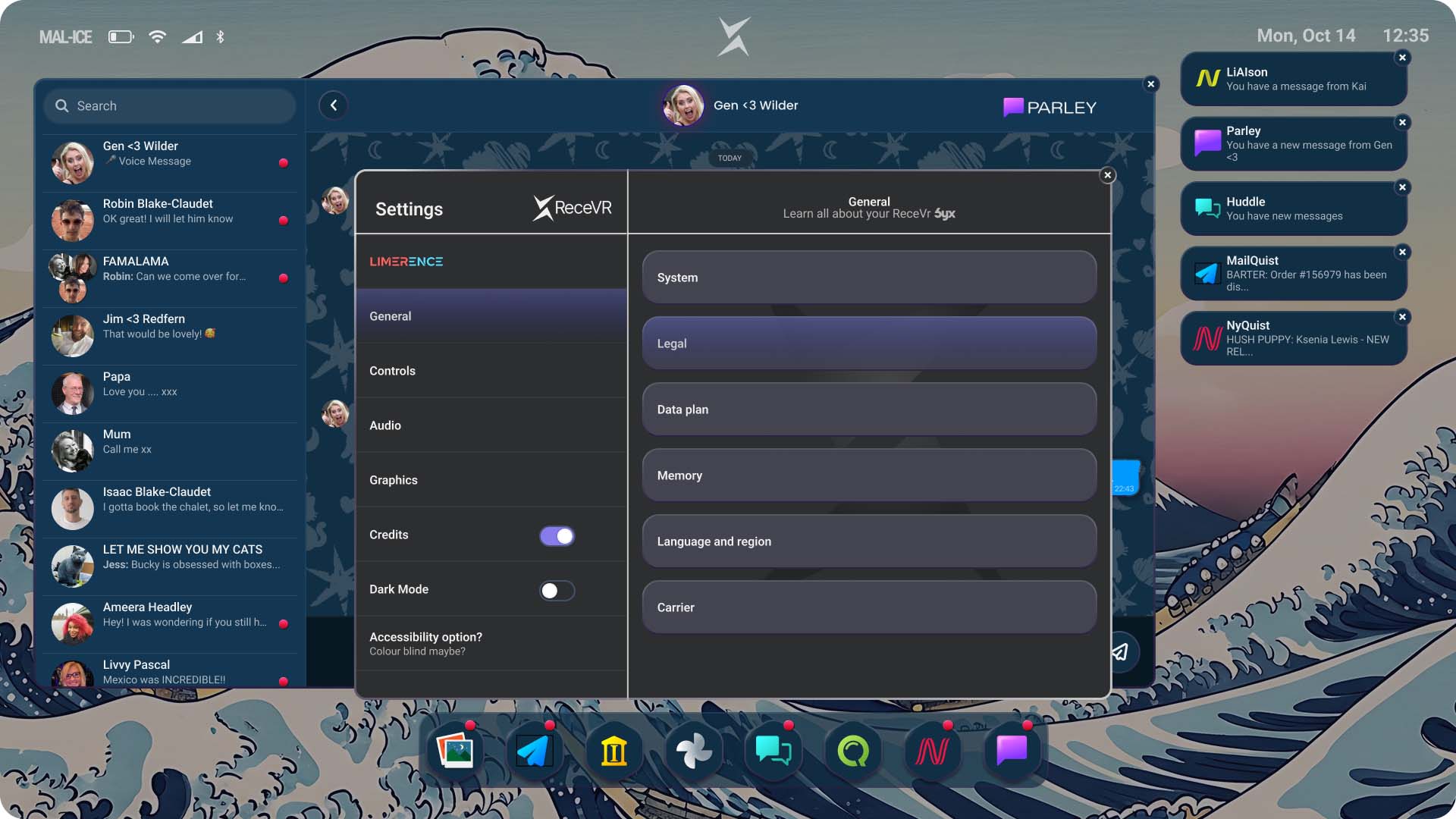This screenshot has width=1456, height=819.
Task: Dismiss the LiAIson notification
Action: click(1403, 58)
